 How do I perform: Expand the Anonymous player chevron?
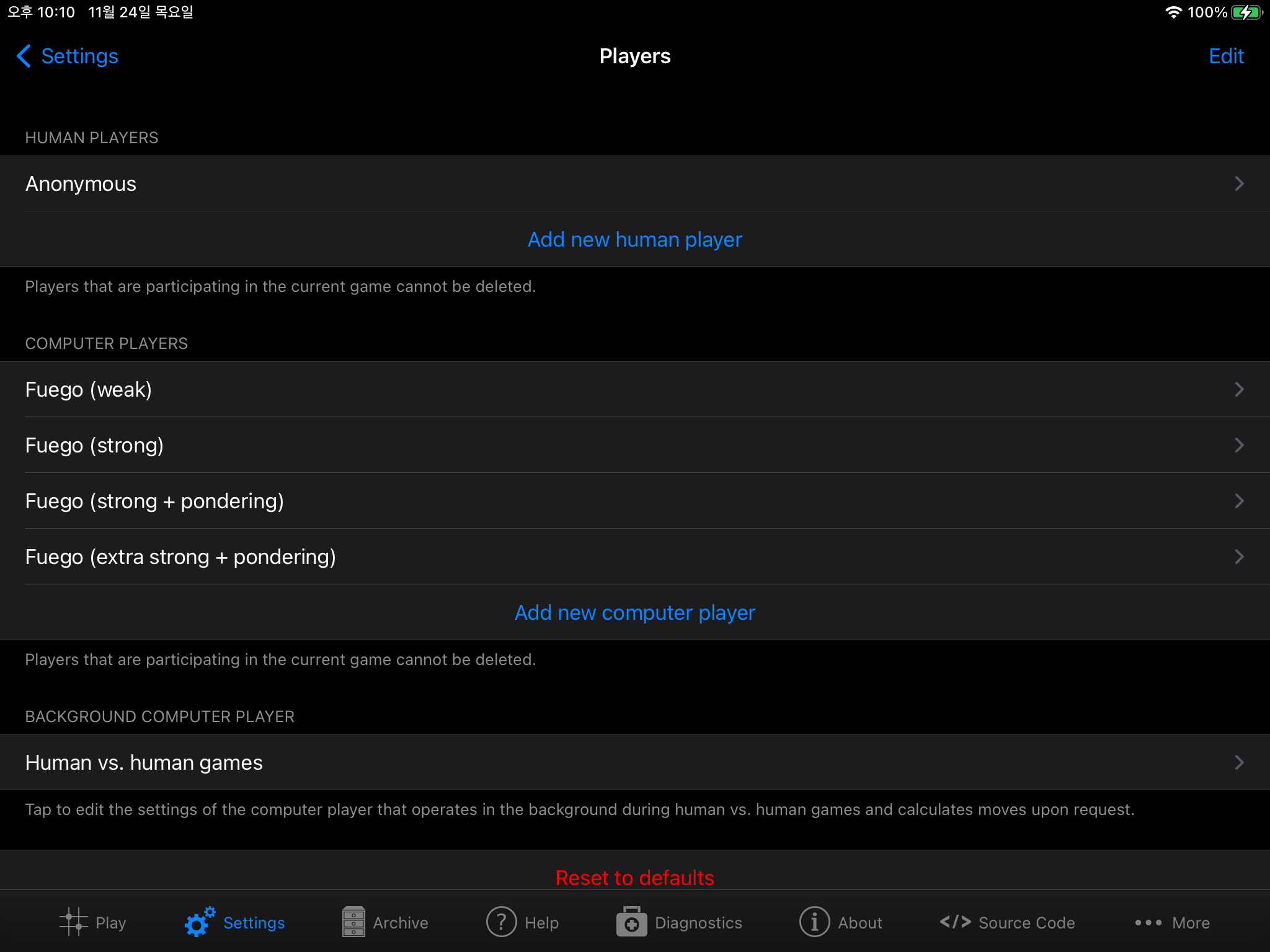1238,183
